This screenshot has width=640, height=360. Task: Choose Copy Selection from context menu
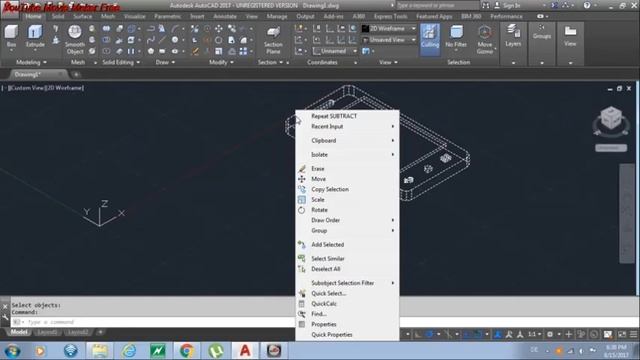coord(347,189)
